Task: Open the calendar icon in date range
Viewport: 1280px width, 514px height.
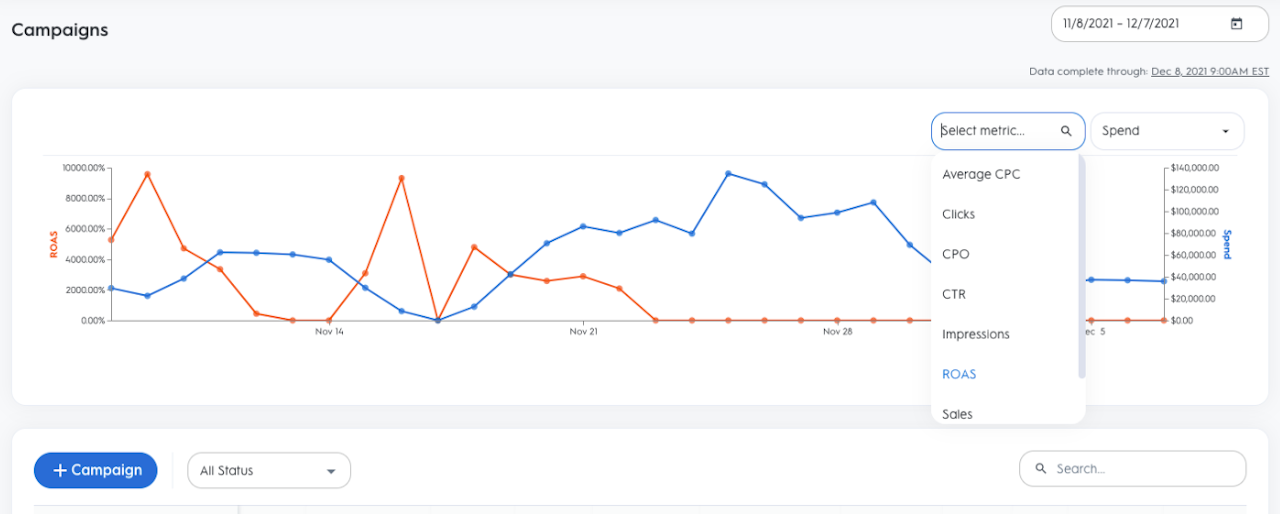Action: pos(1236,24)
